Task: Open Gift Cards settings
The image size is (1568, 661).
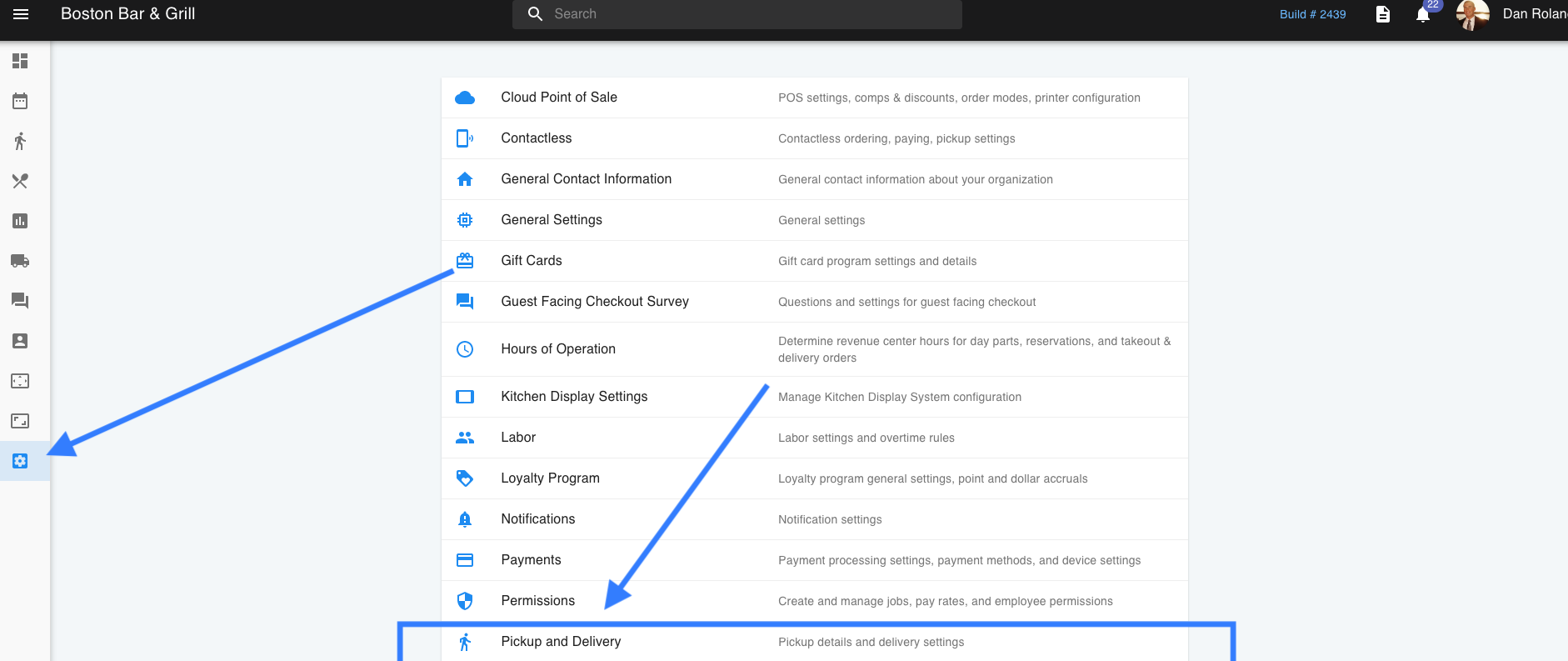Action: (531, 261)
